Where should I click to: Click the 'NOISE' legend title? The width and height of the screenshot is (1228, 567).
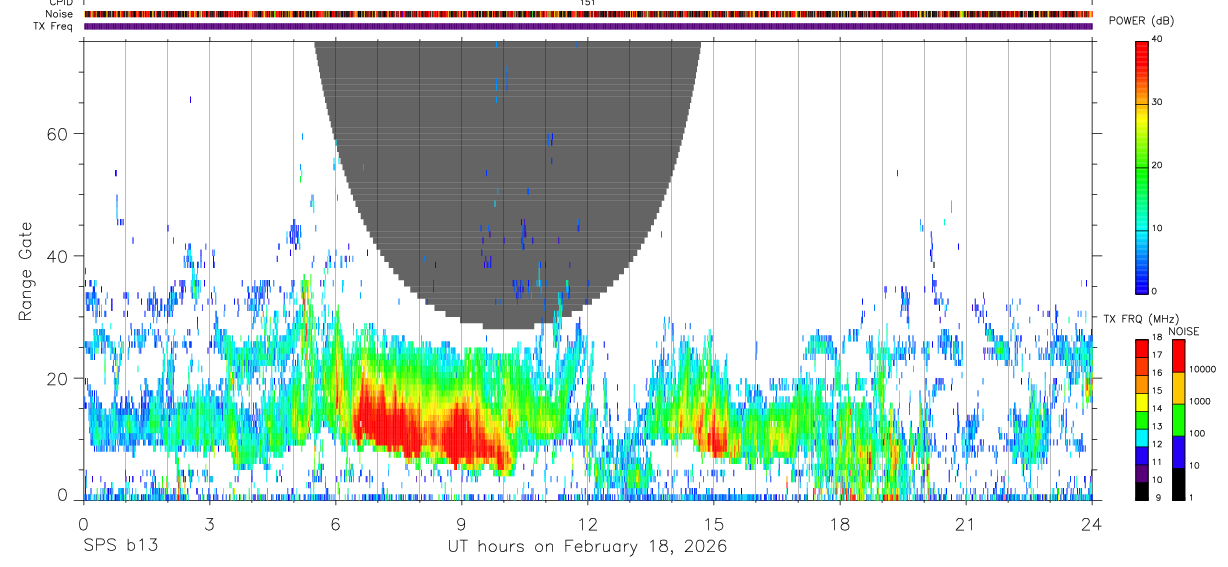1183,331
